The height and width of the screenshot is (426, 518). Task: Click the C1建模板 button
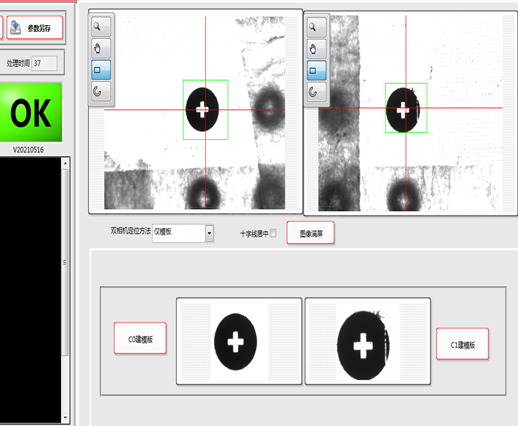point(462,344)
